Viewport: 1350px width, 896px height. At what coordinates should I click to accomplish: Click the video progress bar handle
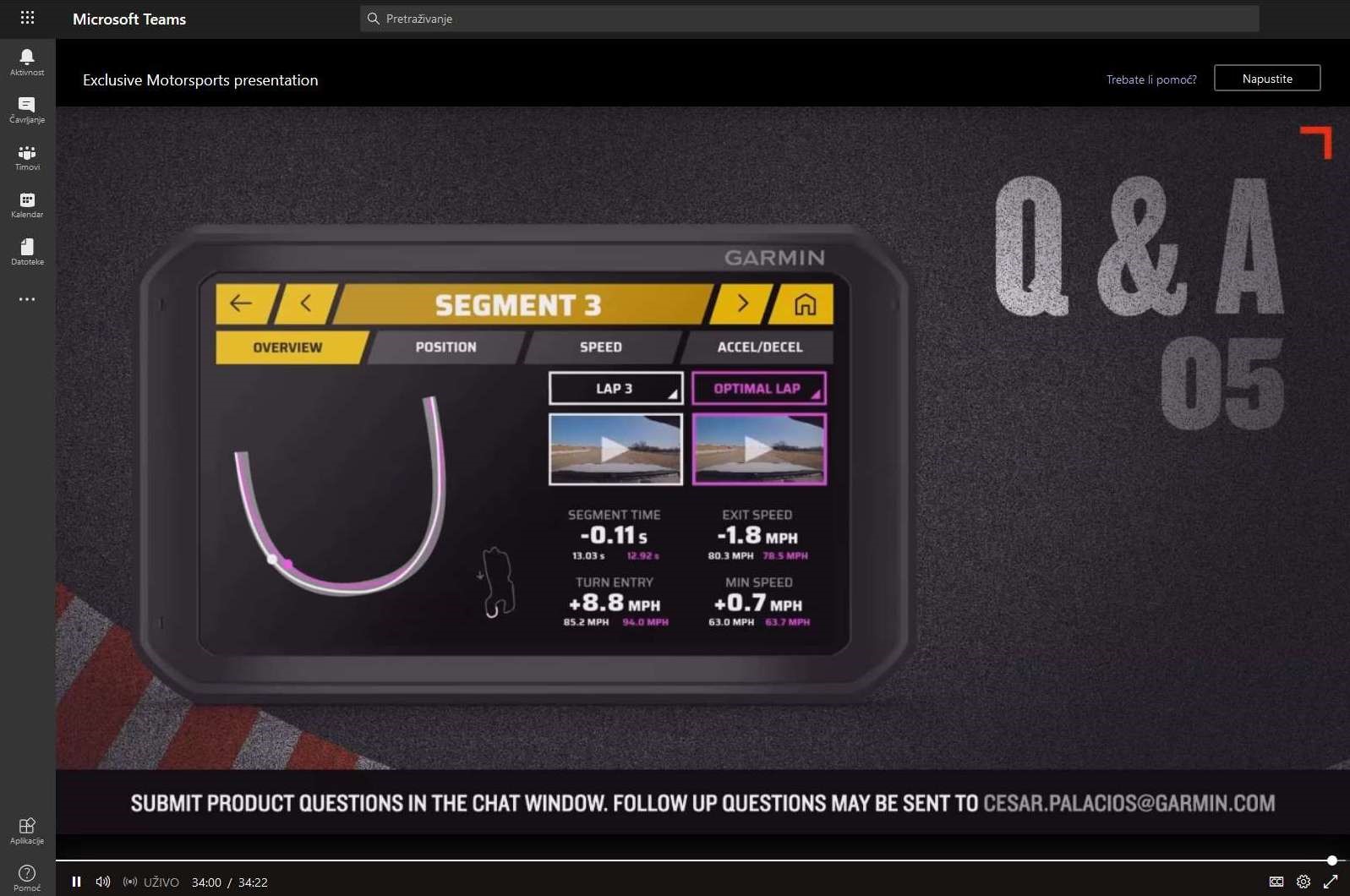point(1332,860)
